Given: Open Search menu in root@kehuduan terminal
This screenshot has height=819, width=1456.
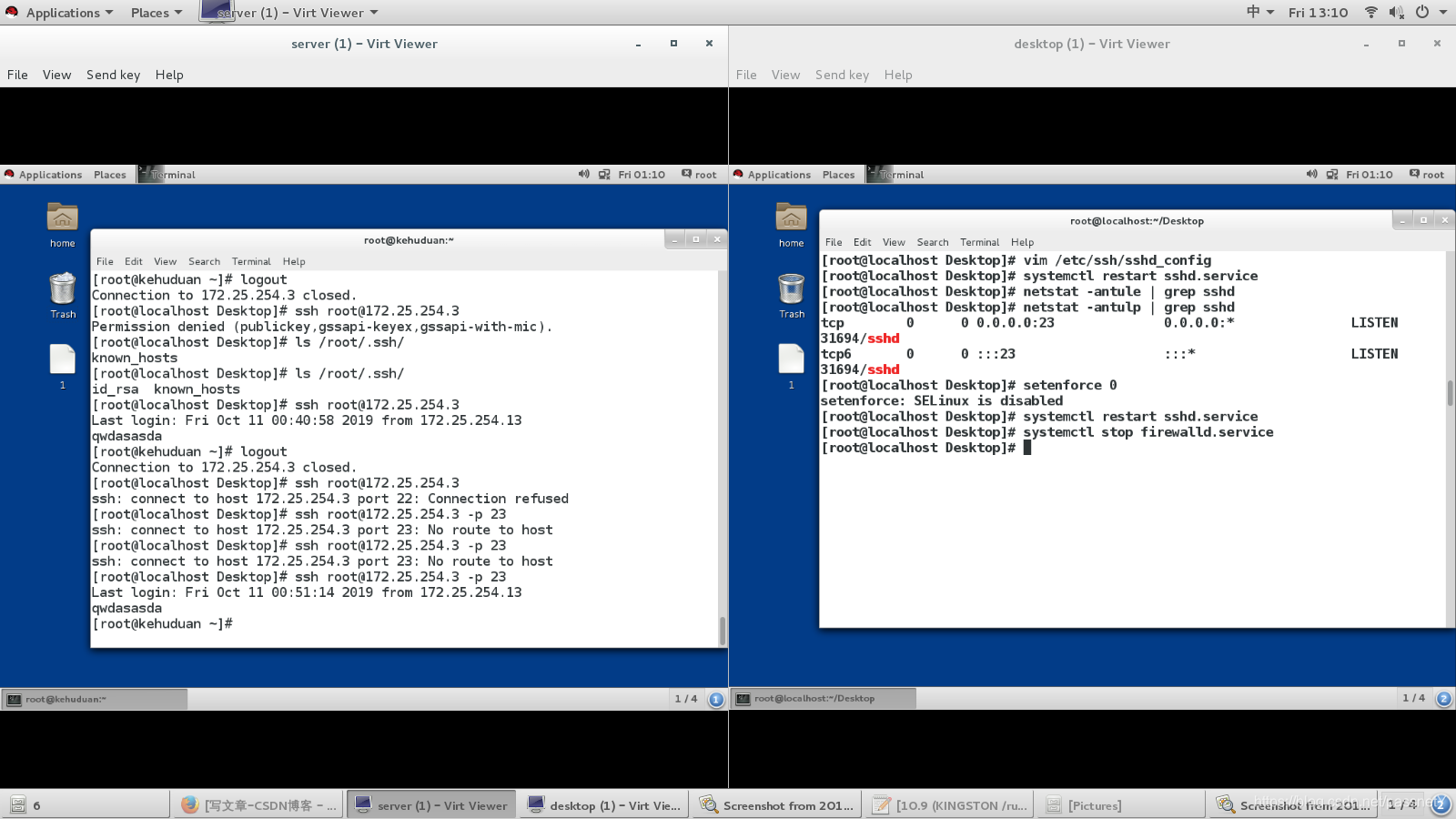Looking at the screenshot, I should click(205, 261).
